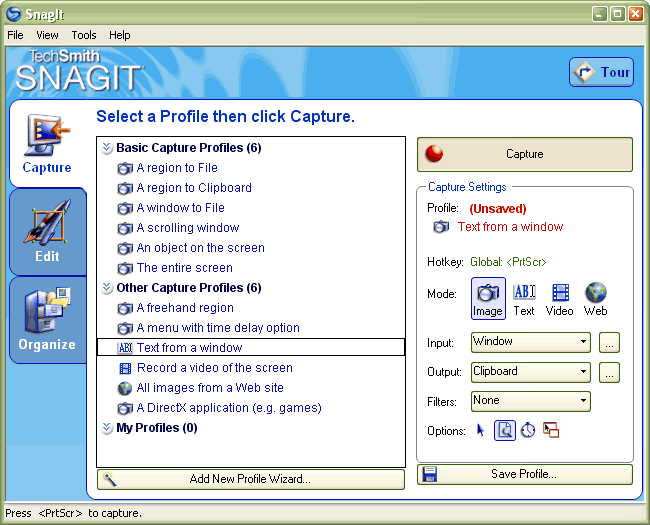
Task: Click globe icon beside All images from Web site
Action: coord(125,388)
